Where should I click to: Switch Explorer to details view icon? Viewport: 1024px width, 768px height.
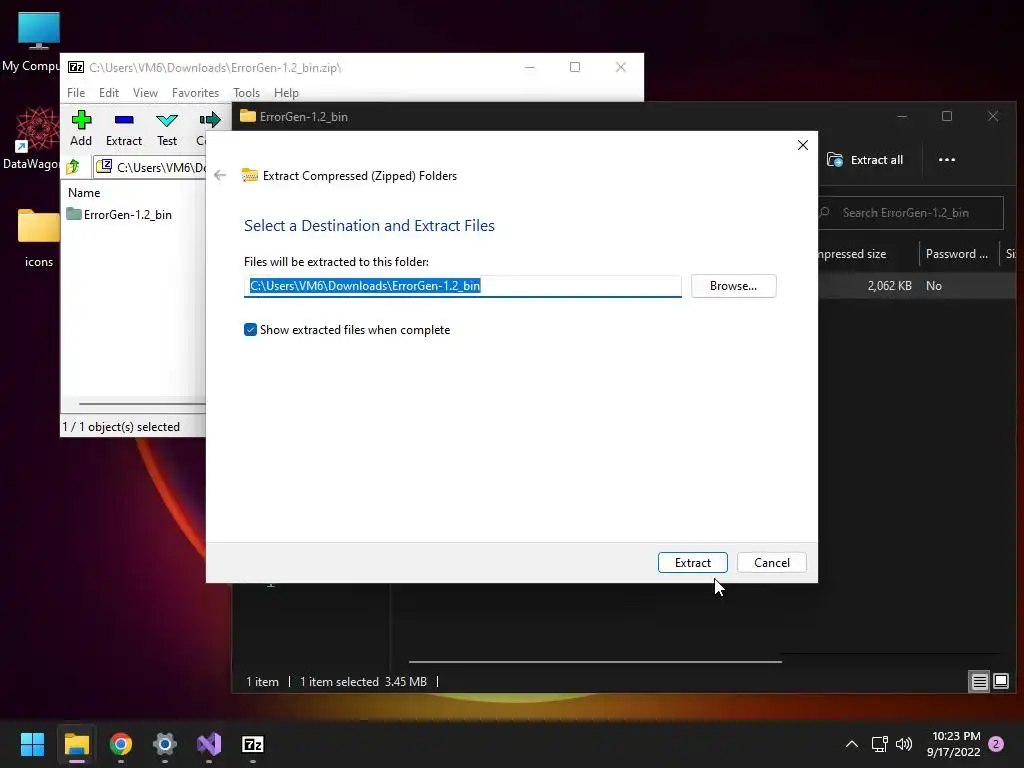tap(980, 682)
